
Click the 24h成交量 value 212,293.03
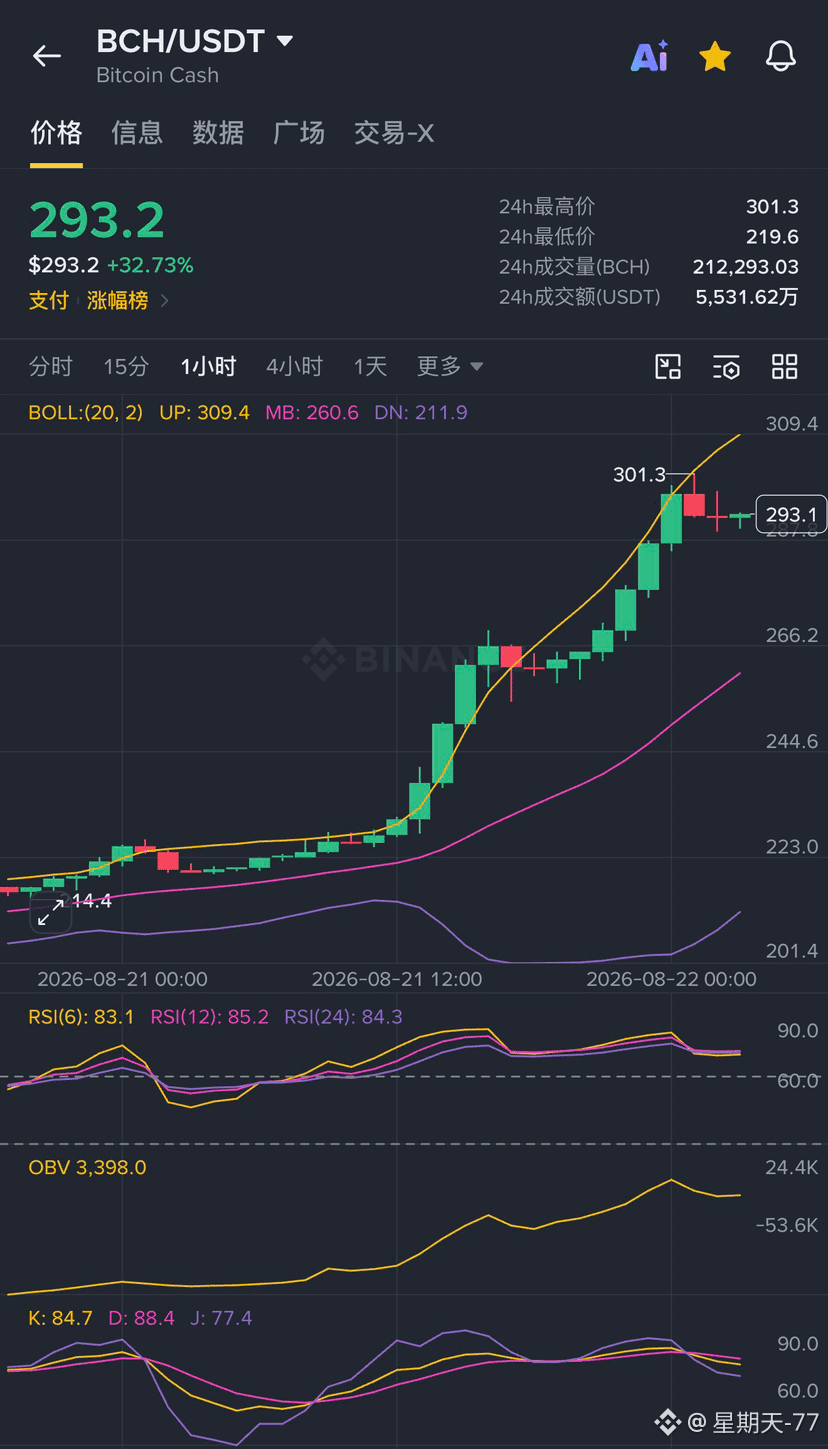coord(746,267)
